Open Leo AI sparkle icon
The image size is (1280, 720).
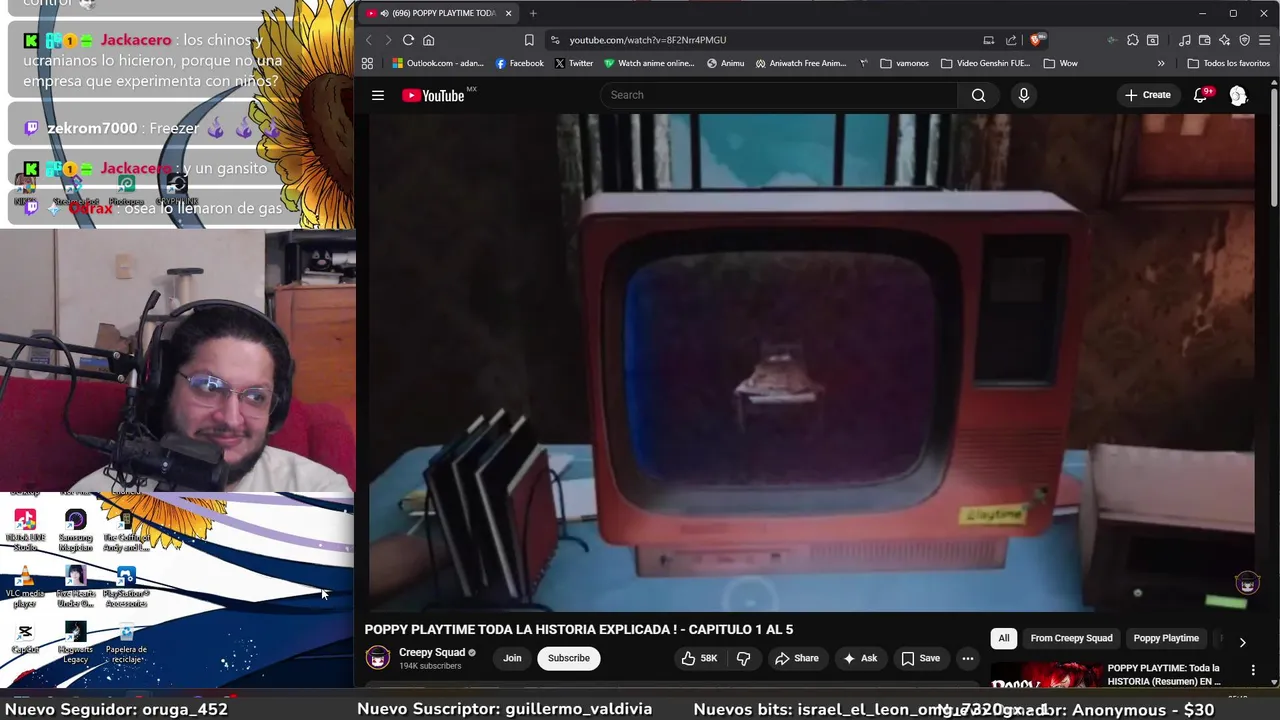(x=1224, y=40)
